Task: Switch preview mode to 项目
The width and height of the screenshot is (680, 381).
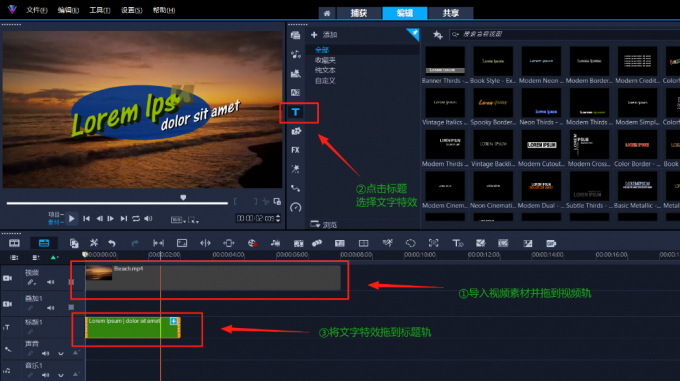Action: (x=56, y=215)
